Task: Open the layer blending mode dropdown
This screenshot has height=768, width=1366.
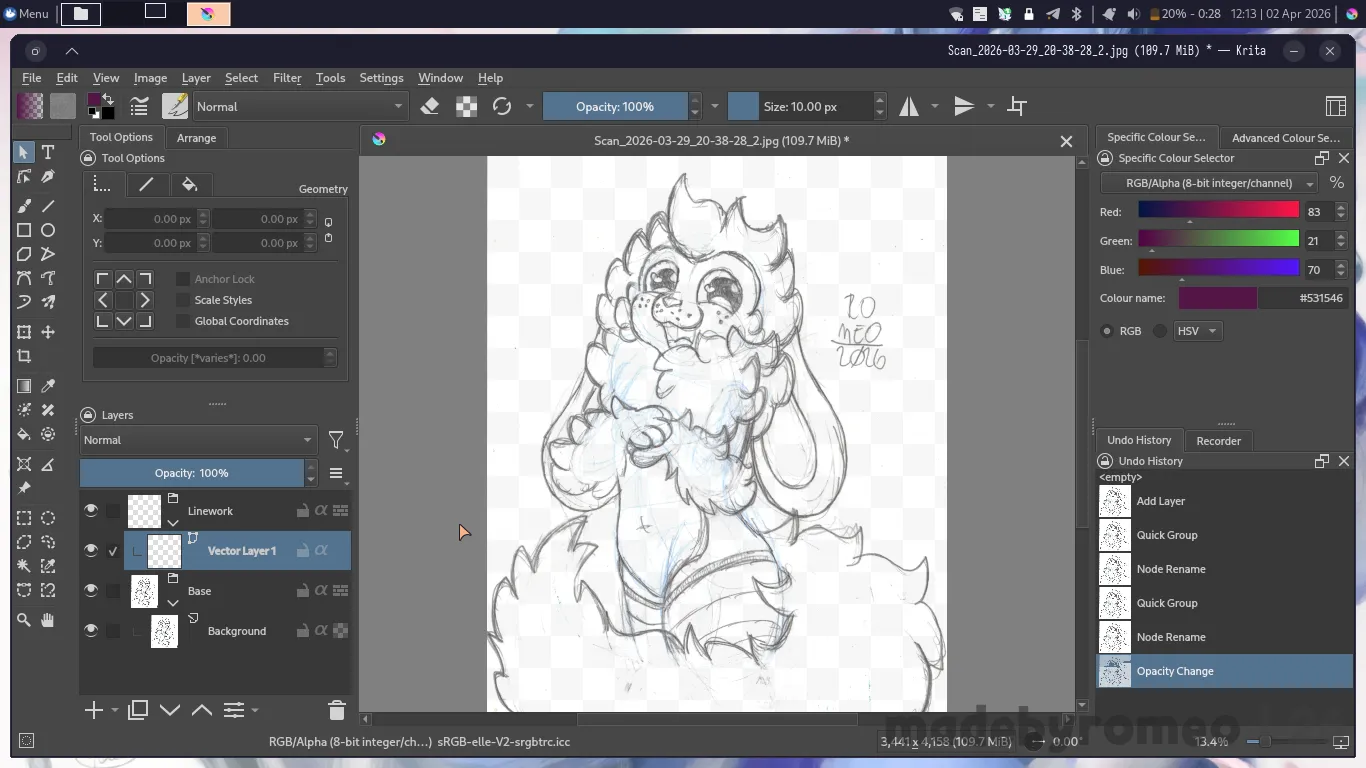Action: pos(198,440)
